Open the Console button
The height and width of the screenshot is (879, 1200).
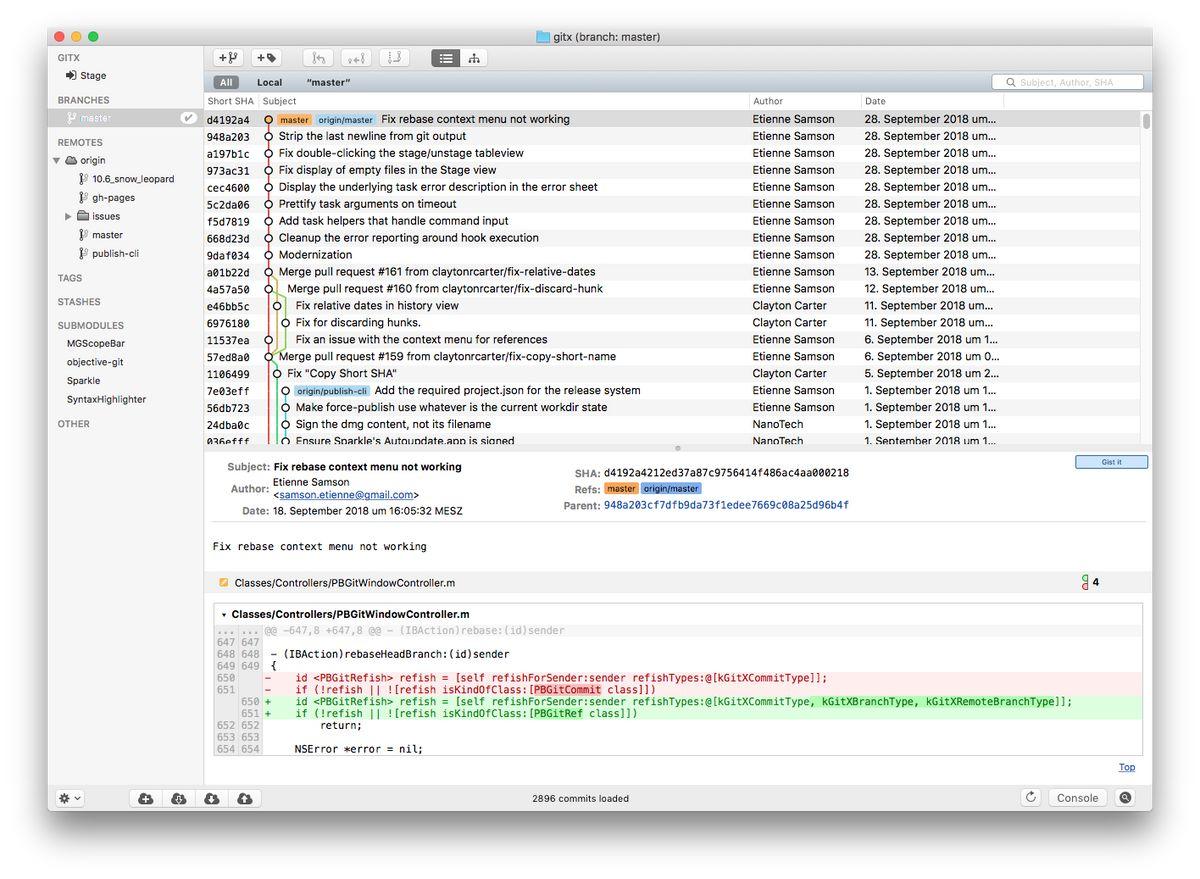pos(1078,798)
